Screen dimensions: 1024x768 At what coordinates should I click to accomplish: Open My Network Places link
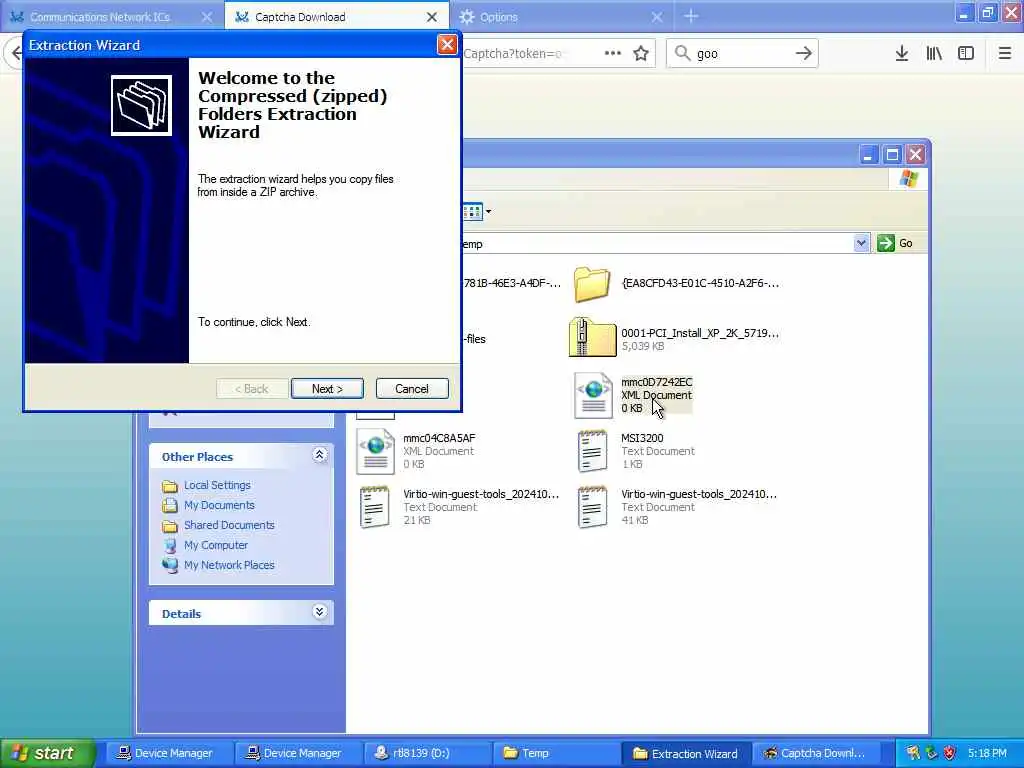pos(229,565)
